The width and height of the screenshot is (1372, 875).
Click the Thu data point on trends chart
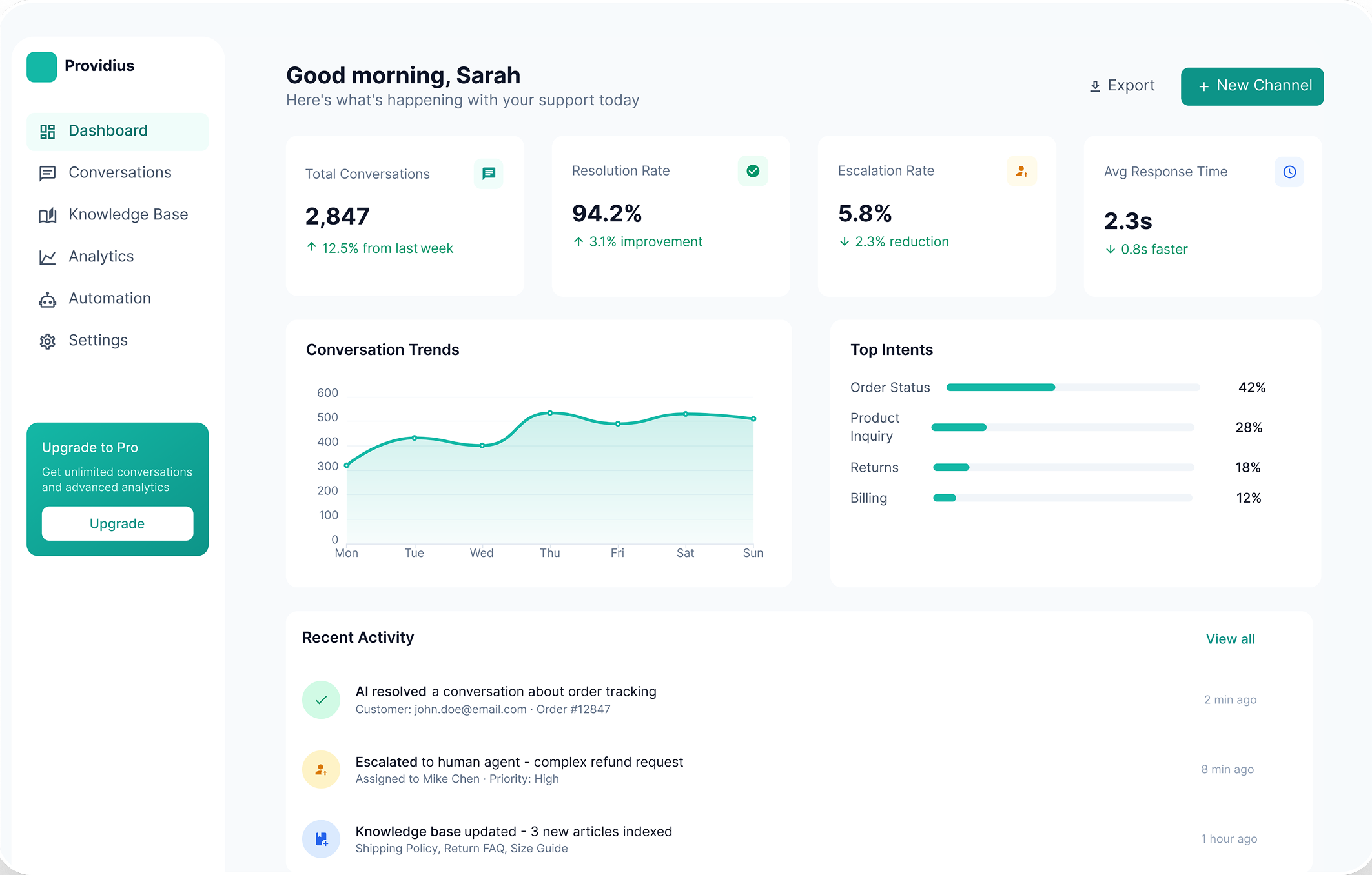(x=550, y=413)
